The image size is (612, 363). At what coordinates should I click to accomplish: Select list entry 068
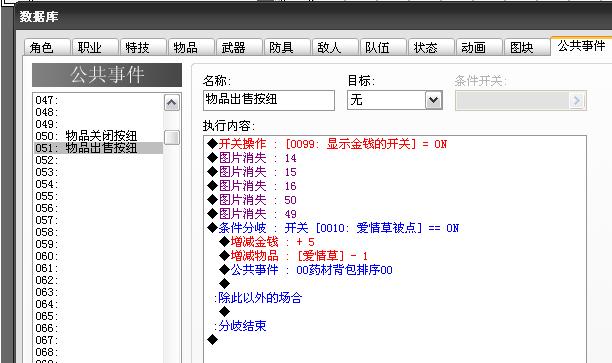(98, 352)
